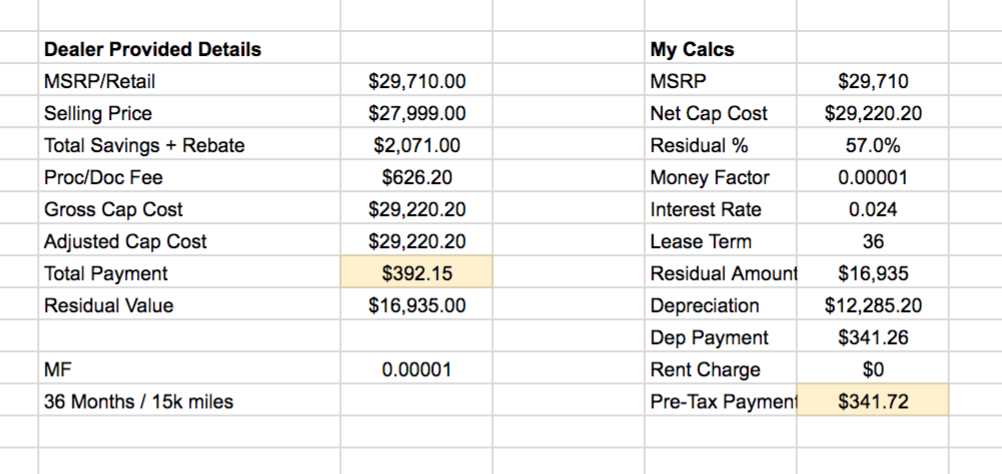Screen dimensions: 1002x474
Task: Click the My Calcs header cell
Action: click(x=721, y=49)
